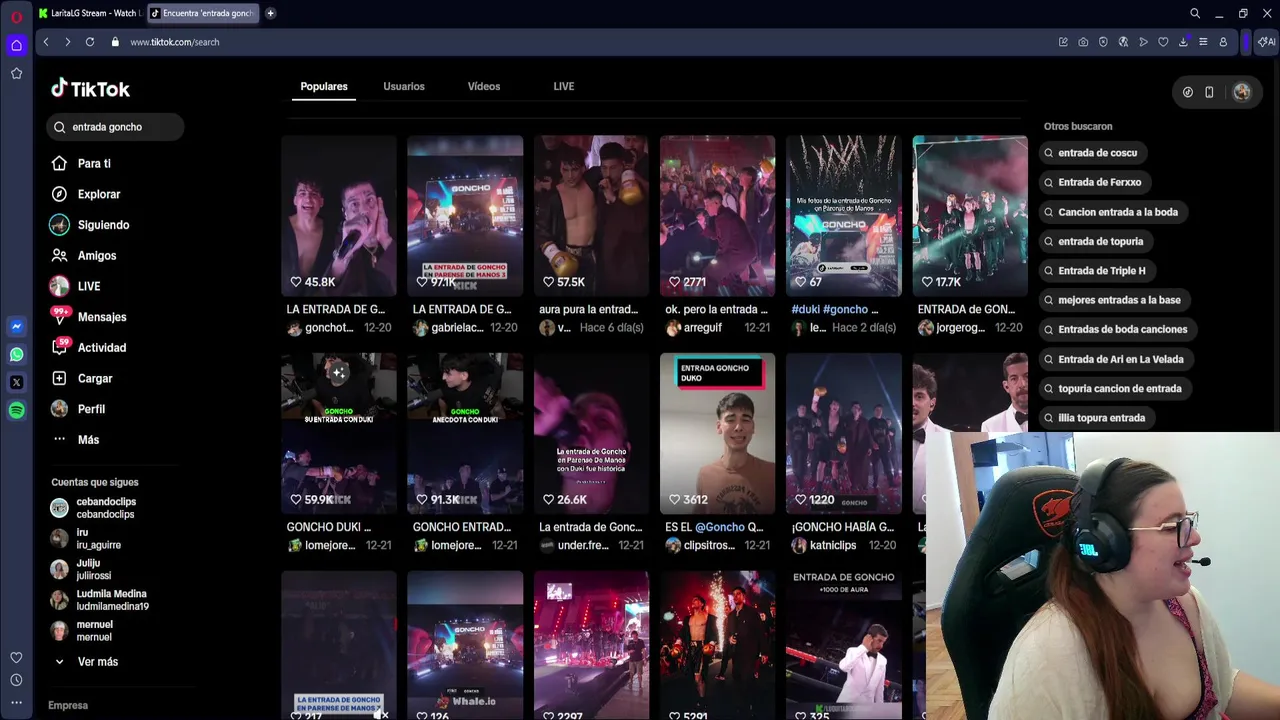Reload the page with browser refresh icon
Image resolution: width=1280 pixels, height=720 pixels.
(90, 42)
